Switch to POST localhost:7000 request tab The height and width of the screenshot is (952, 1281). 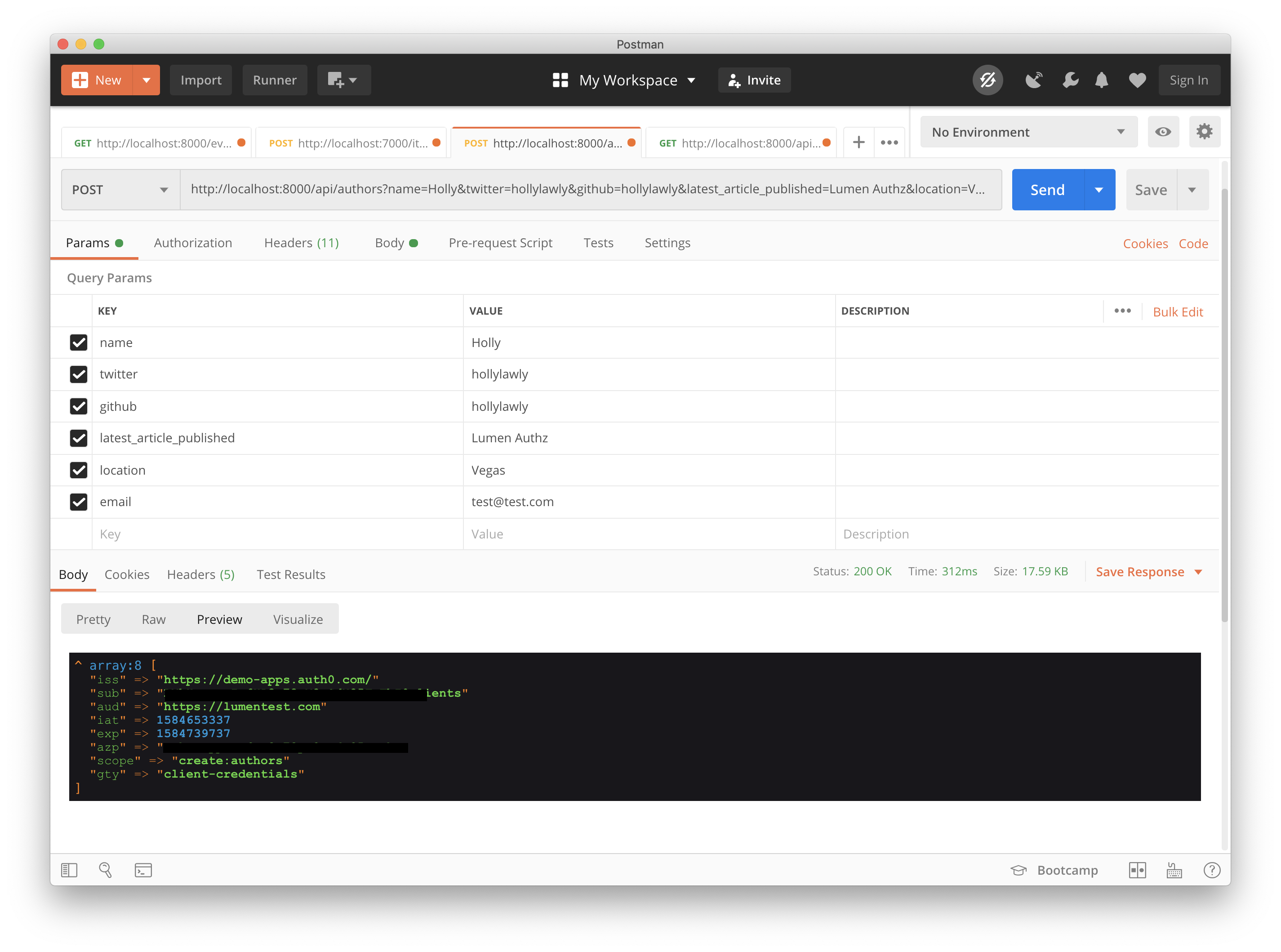[351, 143]
